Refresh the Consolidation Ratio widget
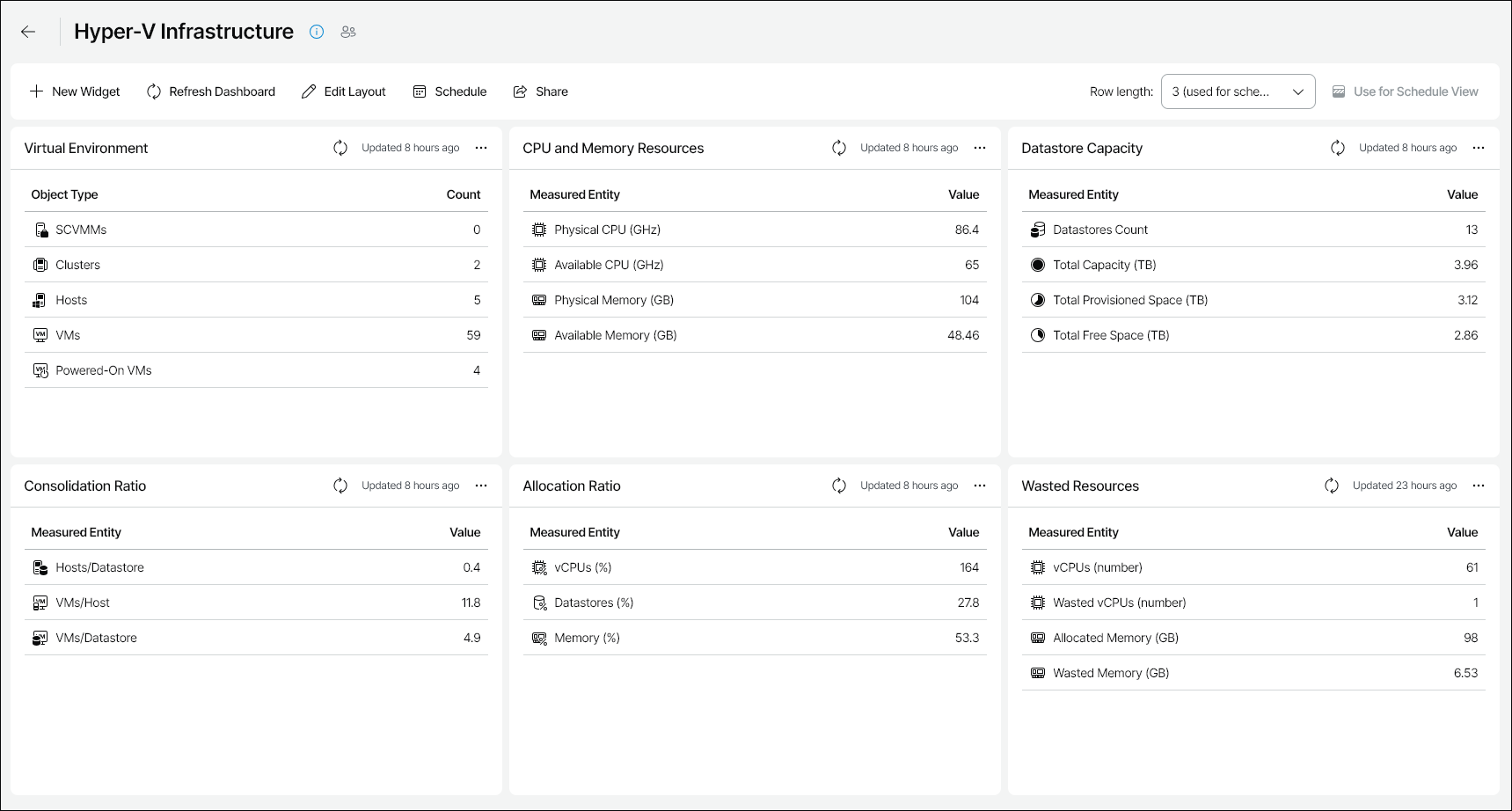Screen dimensions: 1512x811 click(340, 486)
